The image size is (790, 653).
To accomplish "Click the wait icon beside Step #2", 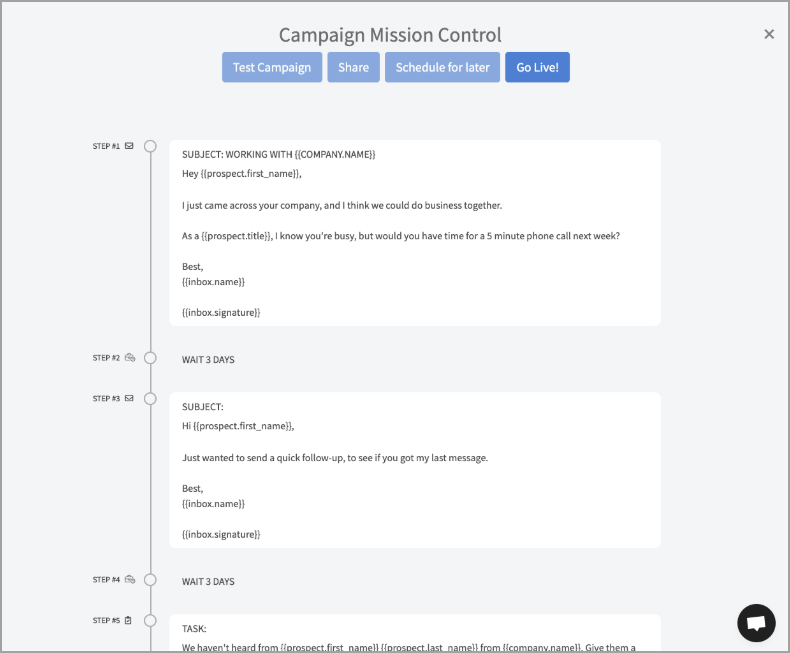I will (130, 358).
